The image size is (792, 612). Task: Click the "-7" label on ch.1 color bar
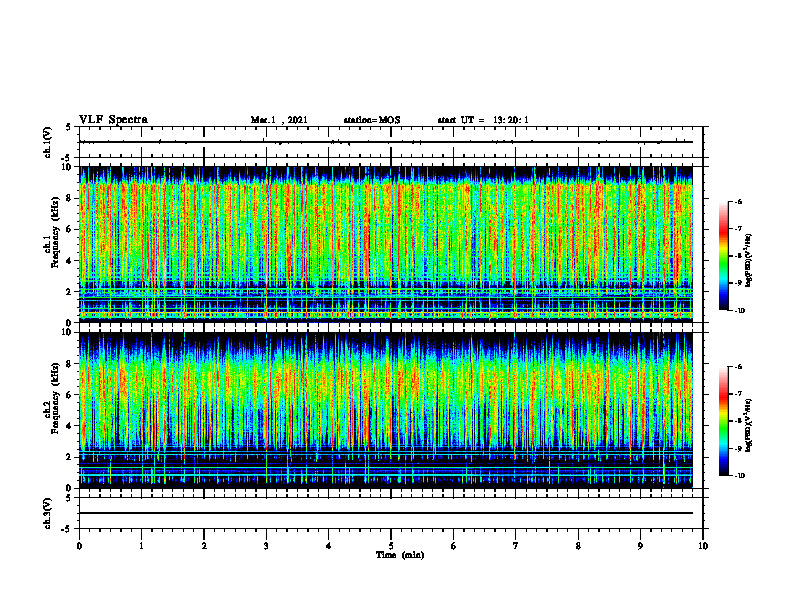738,229
